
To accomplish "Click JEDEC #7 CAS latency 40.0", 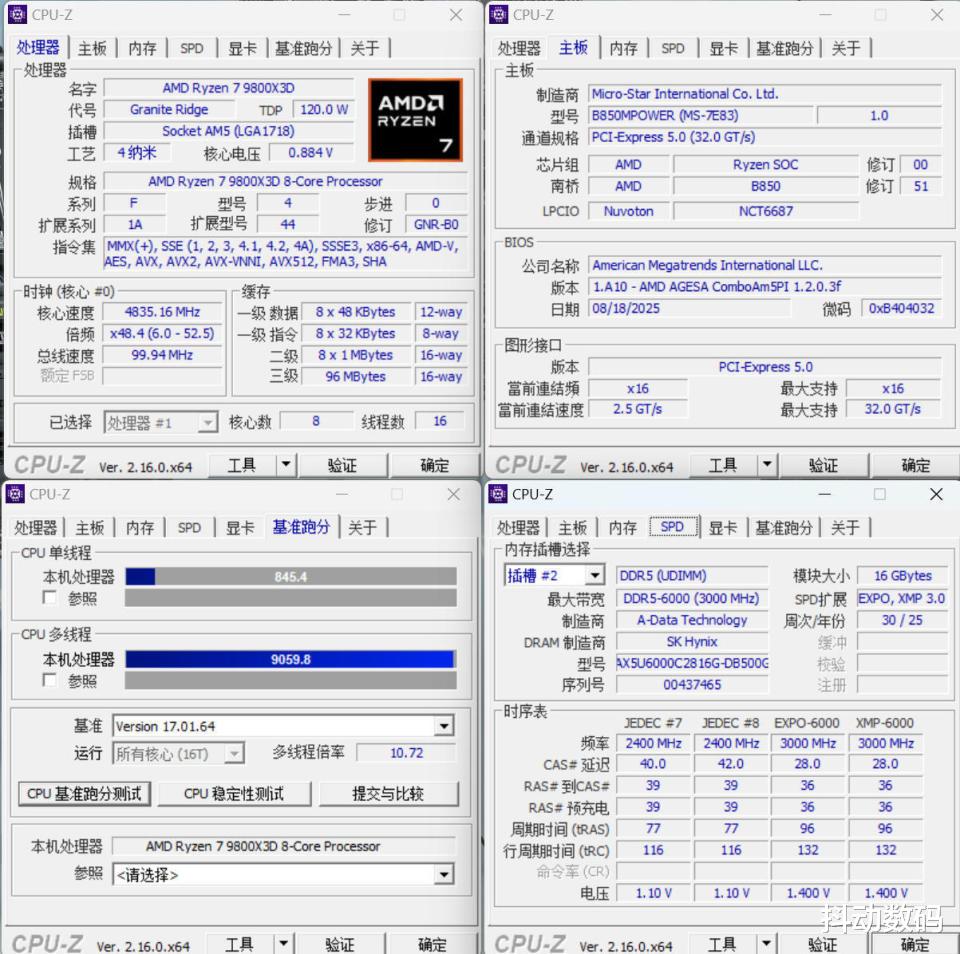I will coord(653,764).
